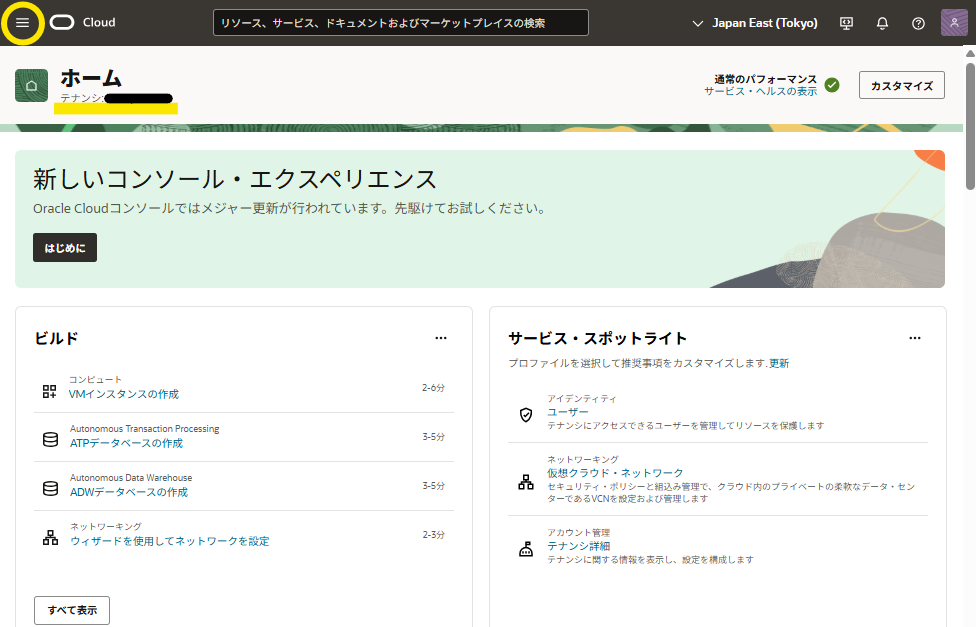976x627 pixels.
Task: Open the help question mark icon
Action: click(918, 23)
